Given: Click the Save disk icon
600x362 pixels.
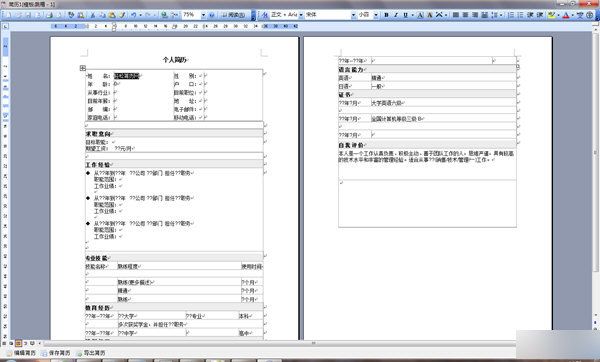Looking at the screenshot, I should (28, 15).
